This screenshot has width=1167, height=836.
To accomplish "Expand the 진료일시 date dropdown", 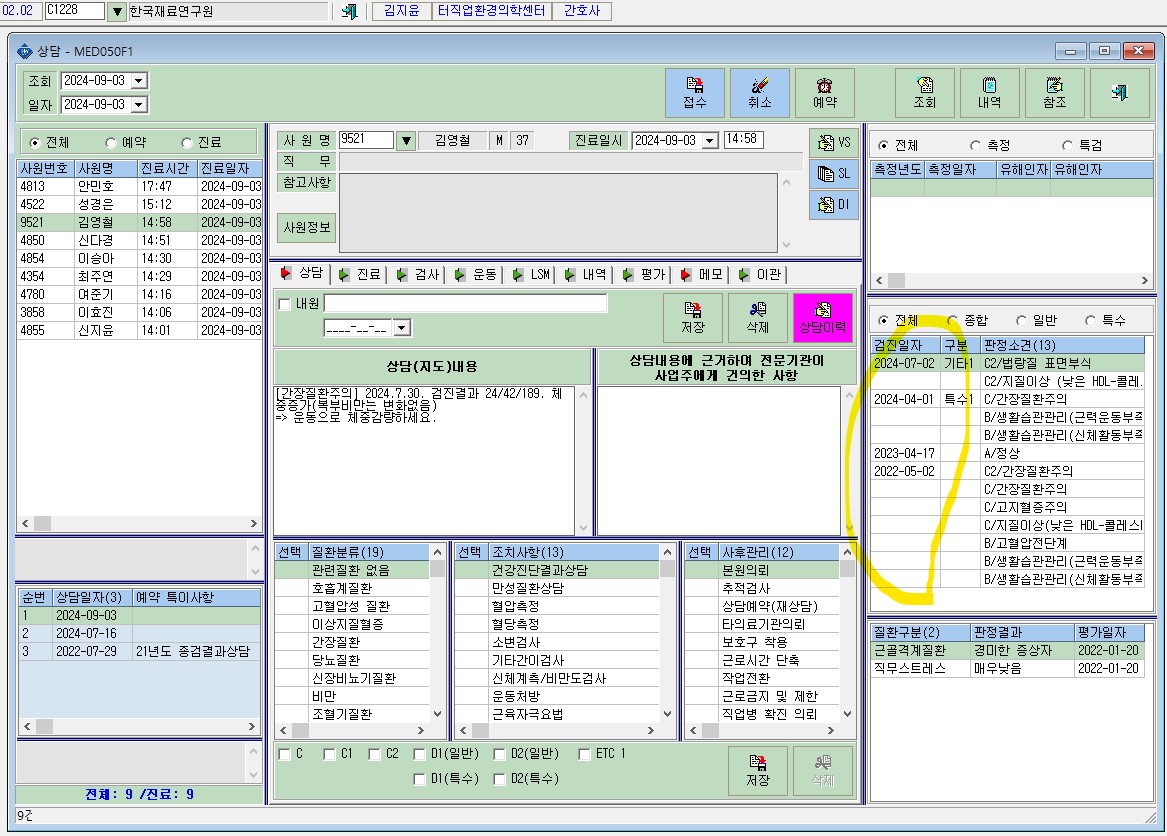I will tap(710, 141).
